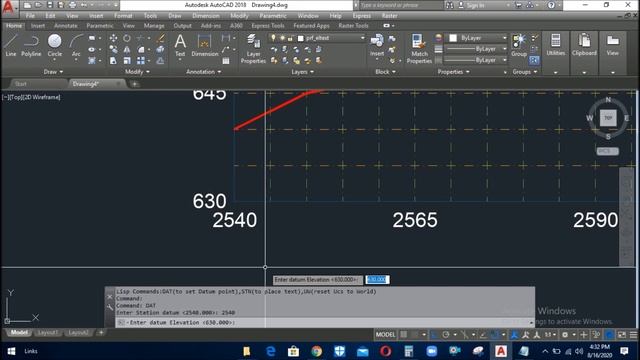Toggle grid display in status bar
The height and width of the screenshot is (360, 640).
404,335
